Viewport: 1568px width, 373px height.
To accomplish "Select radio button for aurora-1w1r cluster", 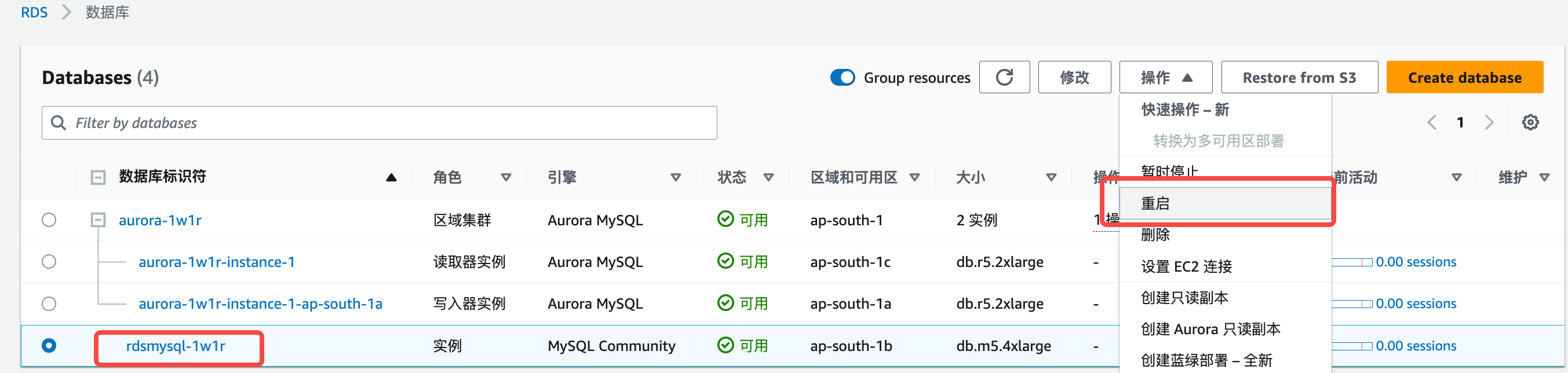I will 49,220.
